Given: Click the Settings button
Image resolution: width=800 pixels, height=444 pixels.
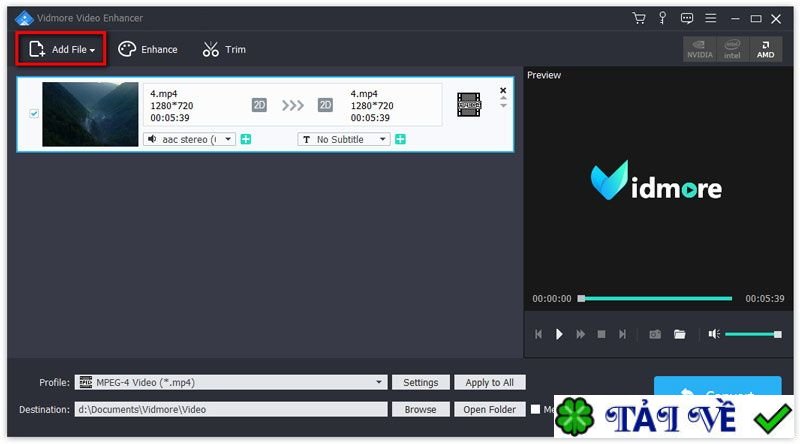Looking at the screenshot, I should pyautogui.click(x=420, y=382).
